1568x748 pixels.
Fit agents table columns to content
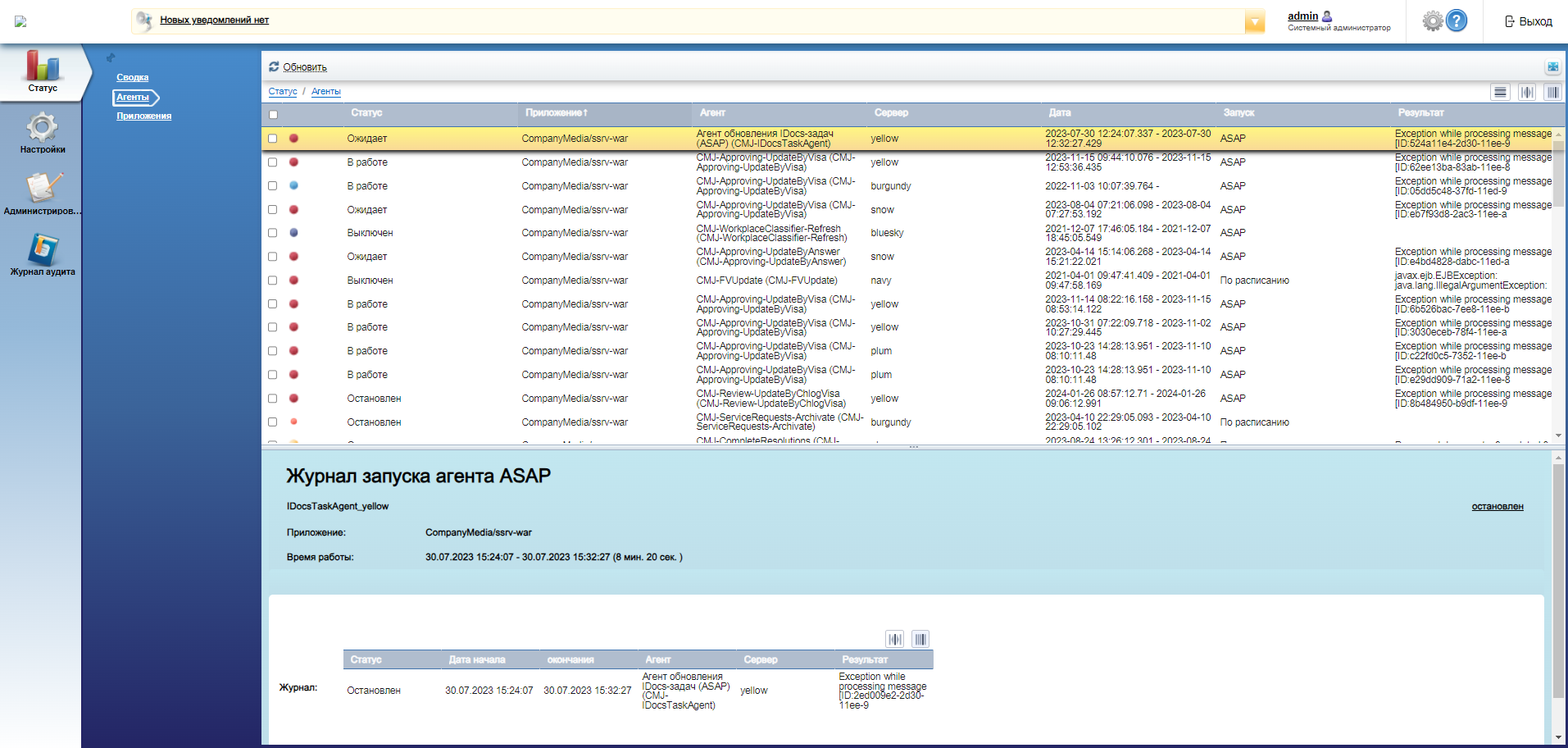click(x=1526, y=92)
